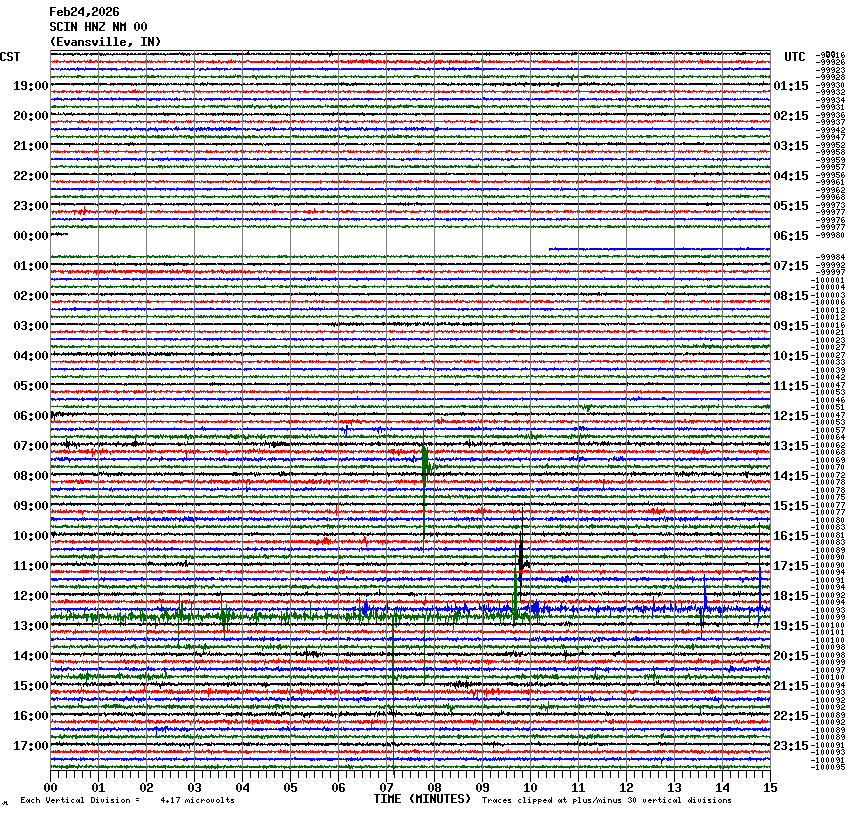Click the 00 minute tick label
The height and width of the screenshot is (814, 850).
click(51, 787)
